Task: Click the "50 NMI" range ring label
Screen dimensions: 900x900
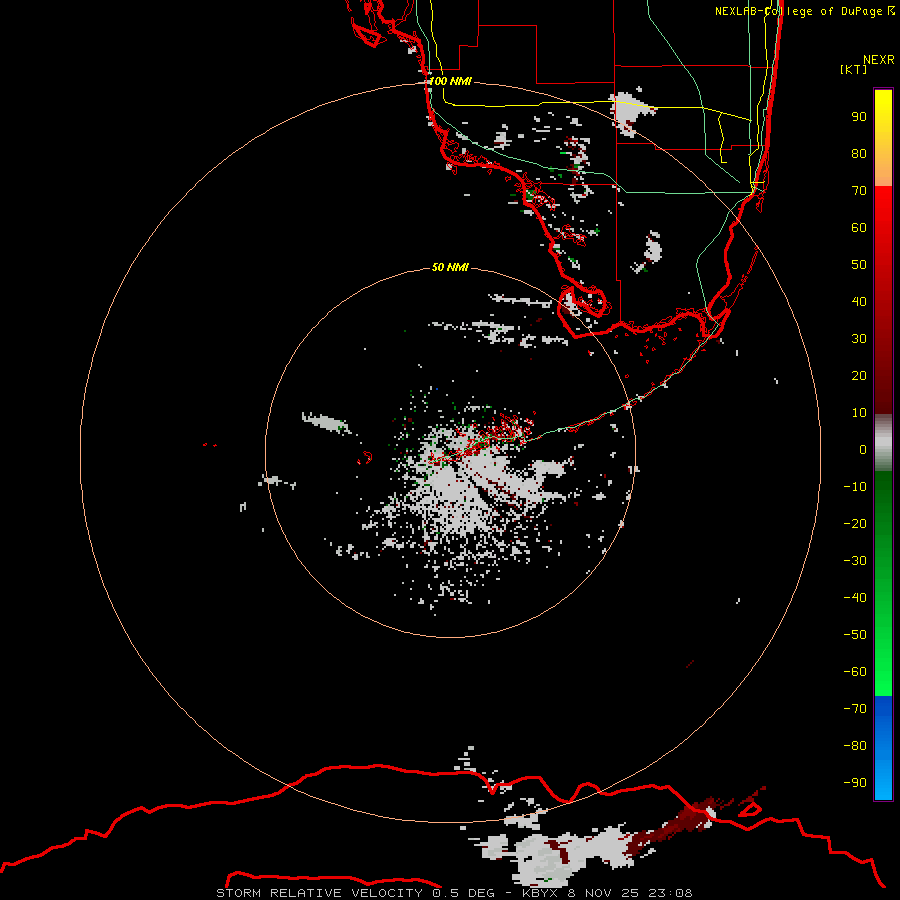Action: pos(450,267)
